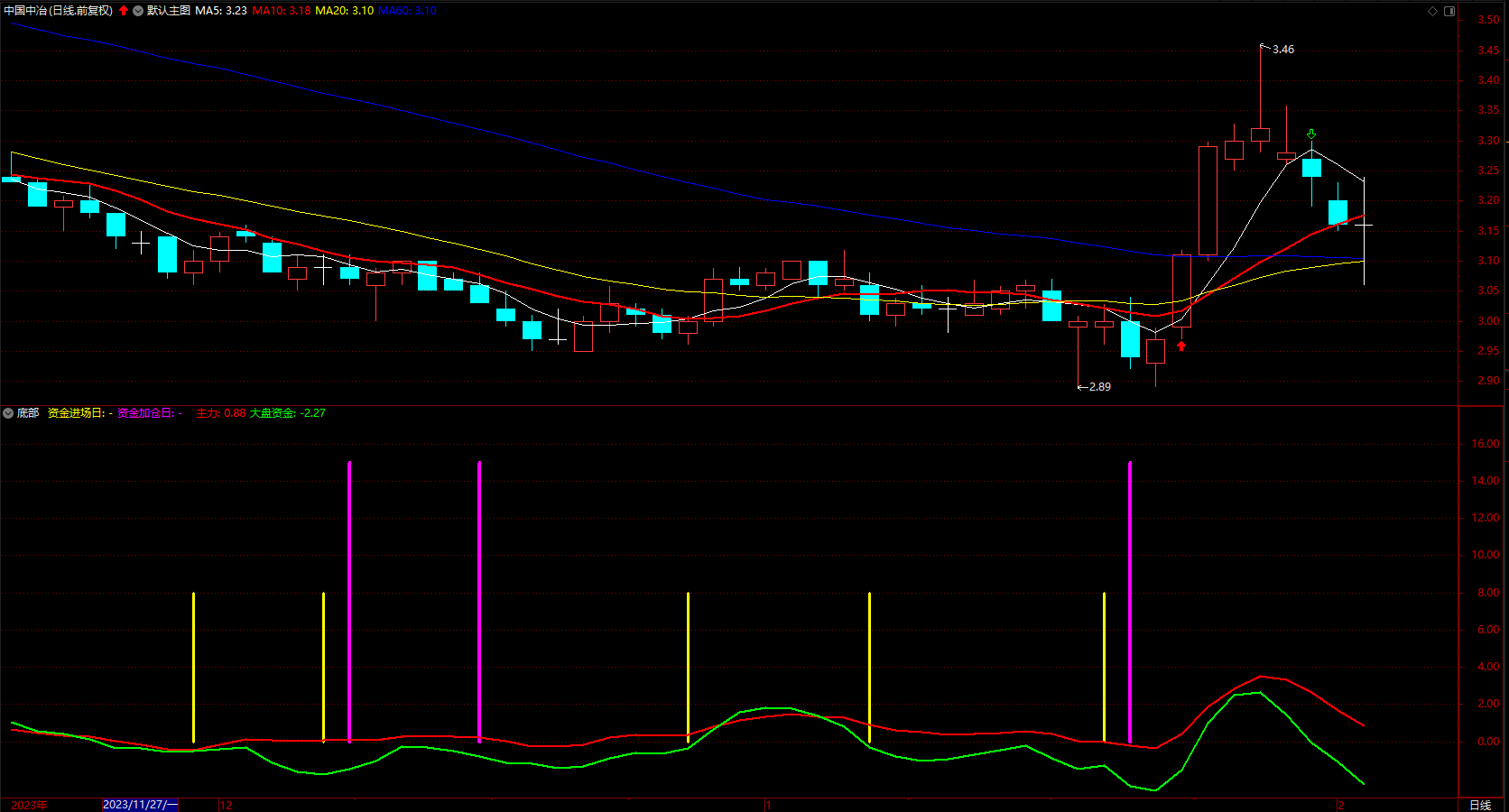Click the red up arrow beside 中国中冶
Image resolution: width=1509 pixels, height=812 pixels.
[124, 11]
